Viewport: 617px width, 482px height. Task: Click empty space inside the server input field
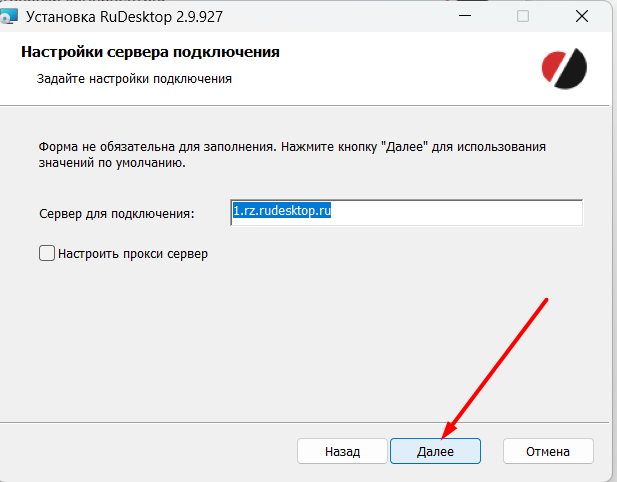click(460, 213)
